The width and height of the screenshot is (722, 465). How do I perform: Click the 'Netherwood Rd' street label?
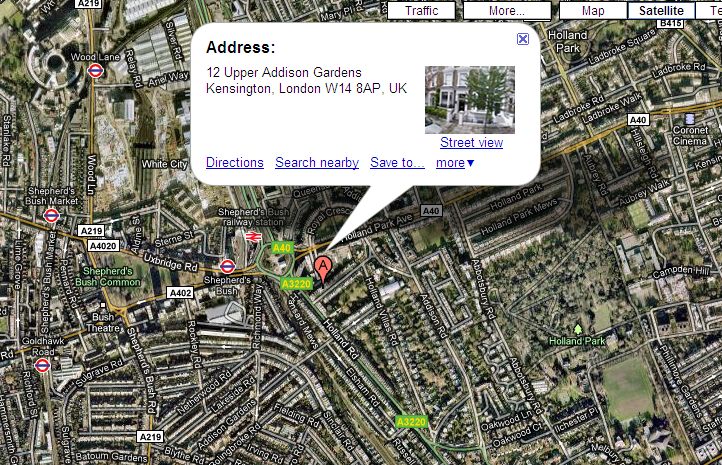pyautogui.click(x=204, y=392)
